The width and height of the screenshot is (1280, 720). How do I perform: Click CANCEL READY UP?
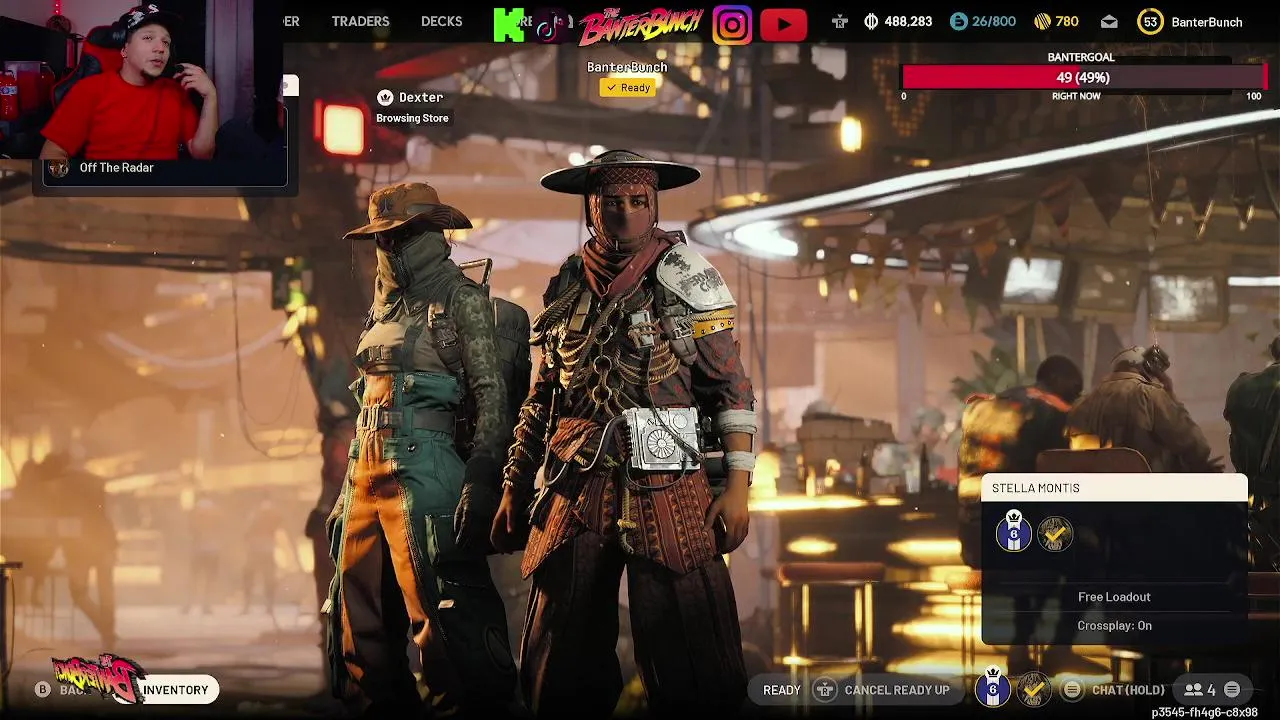pyautogui.click(x=897, y=690)
